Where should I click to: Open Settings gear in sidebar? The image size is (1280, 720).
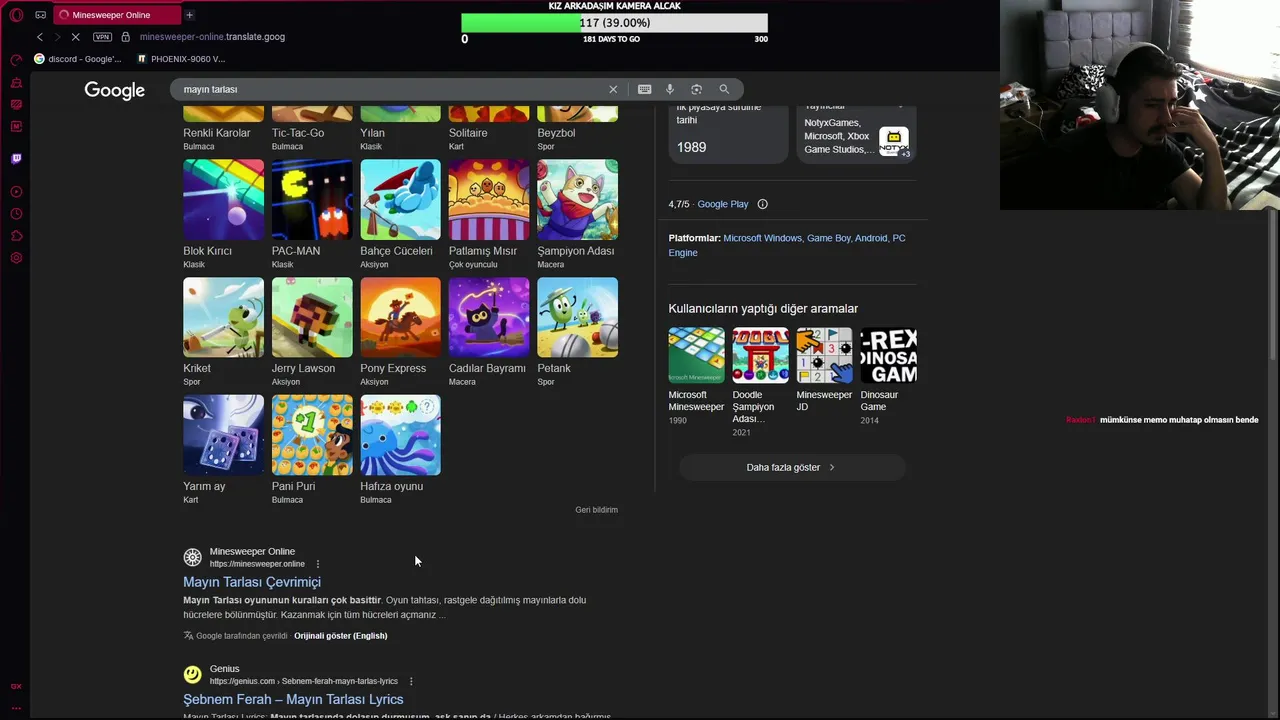(16, 258)
